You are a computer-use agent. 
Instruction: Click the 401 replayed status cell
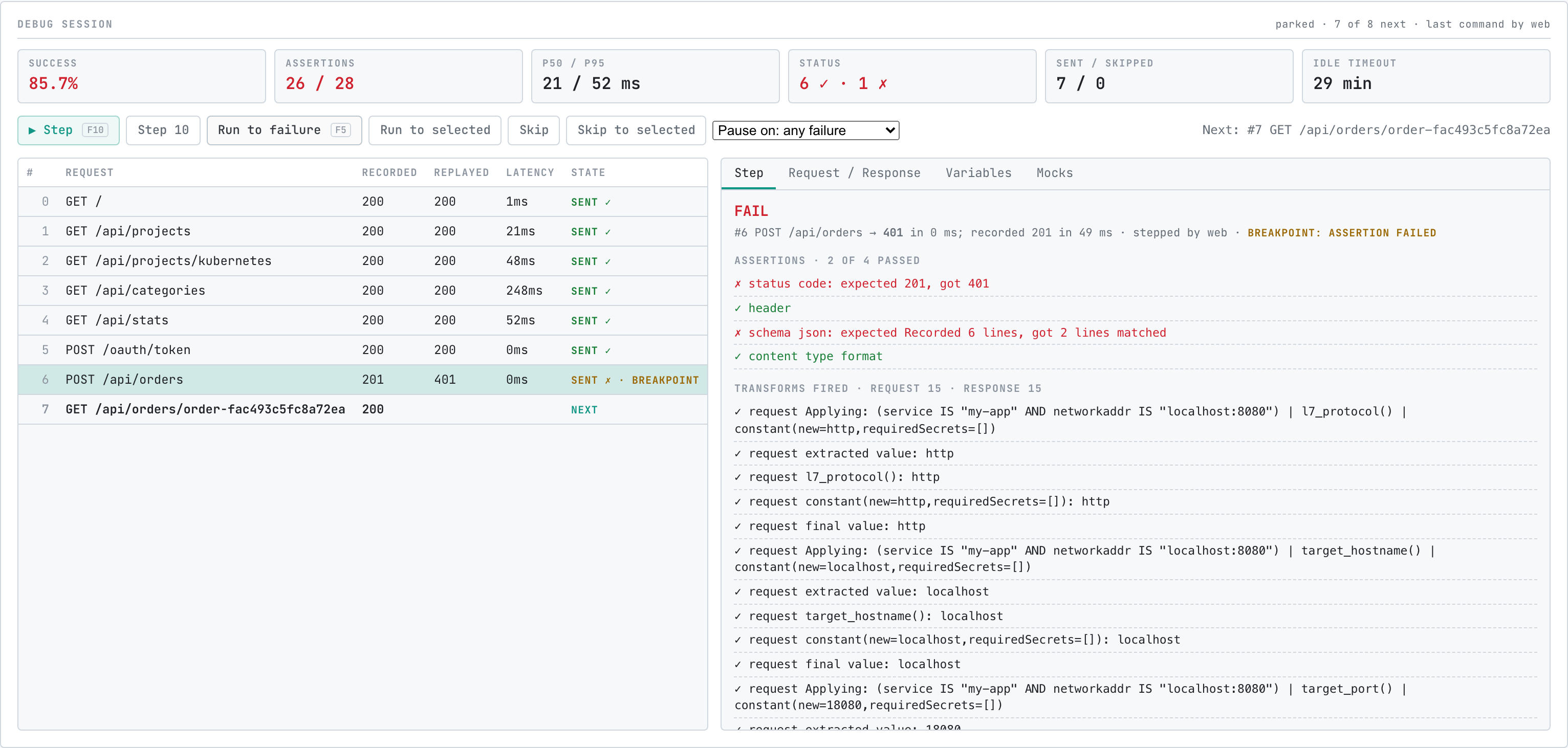coord(444,380)
